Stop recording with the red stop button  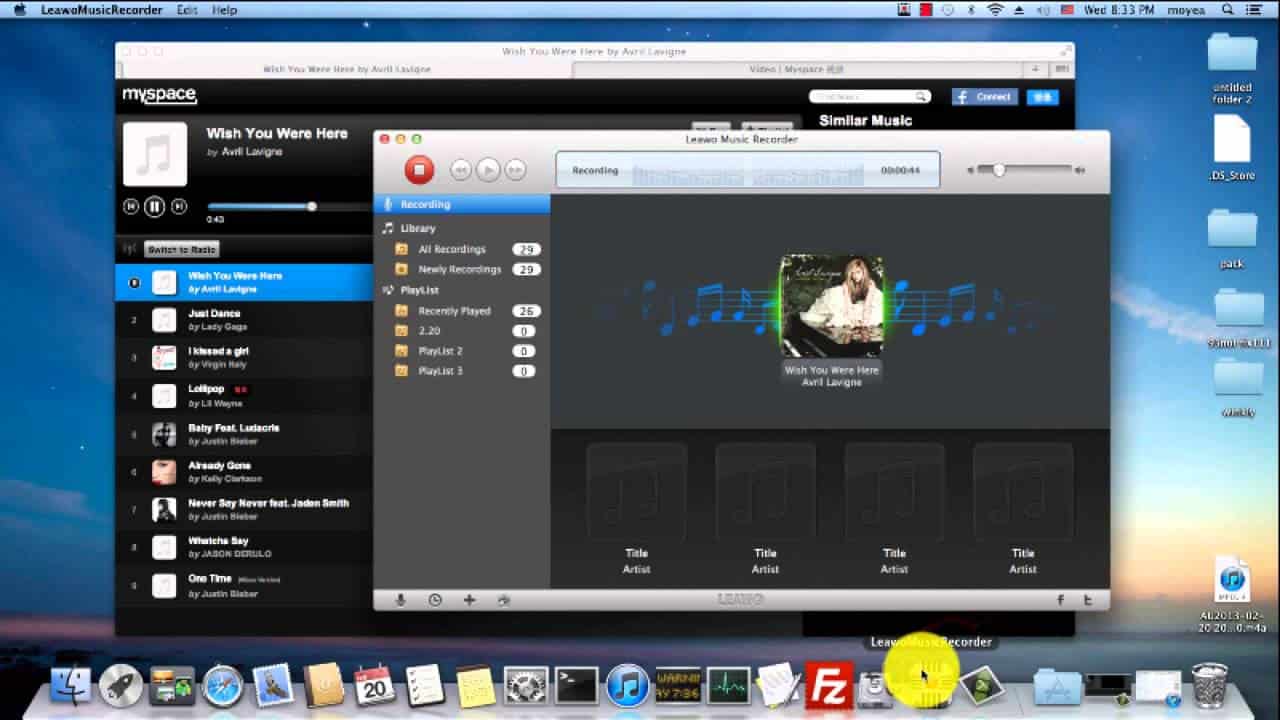pos(419,169)
